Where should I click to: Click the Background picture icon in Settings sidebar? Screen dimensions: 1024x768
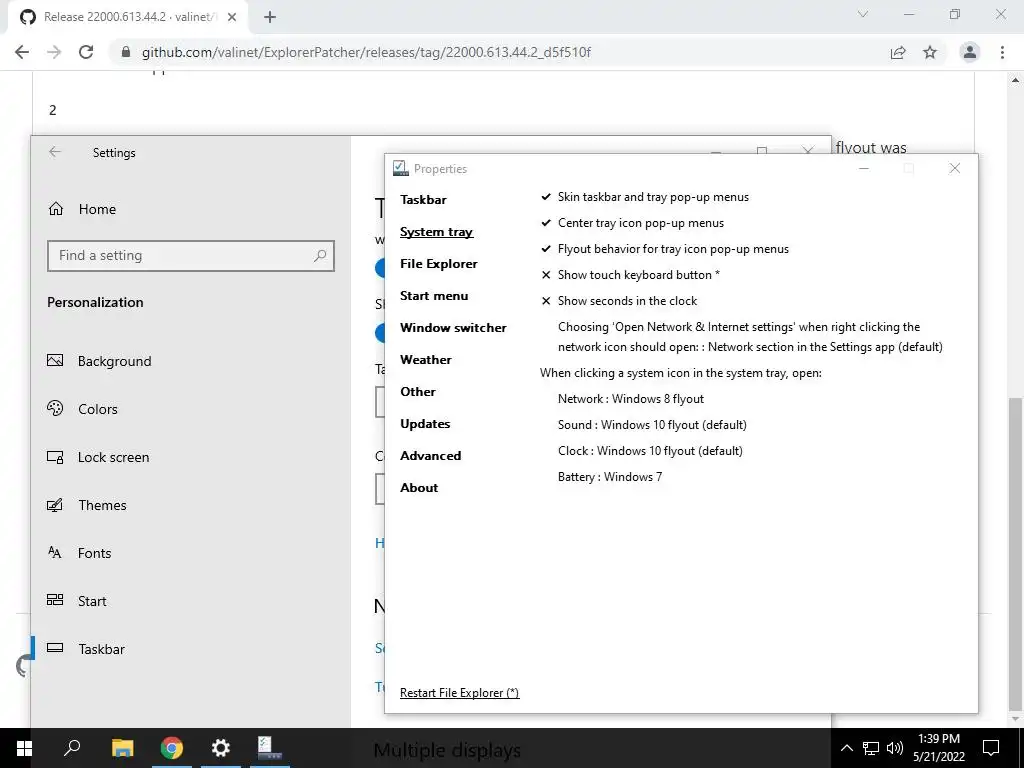tap(55, 360)
